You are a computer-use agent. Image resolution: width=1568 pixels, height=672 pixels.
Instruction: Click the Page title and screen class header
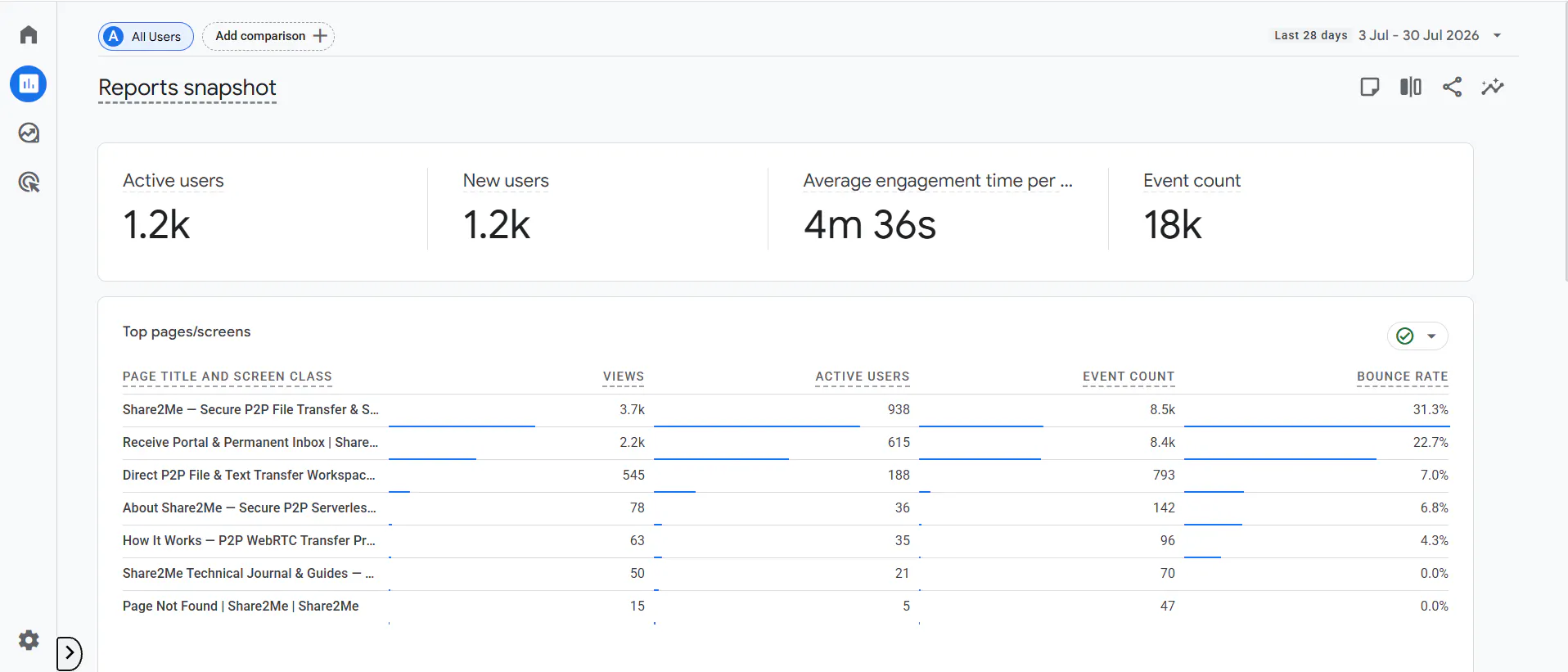228,377
